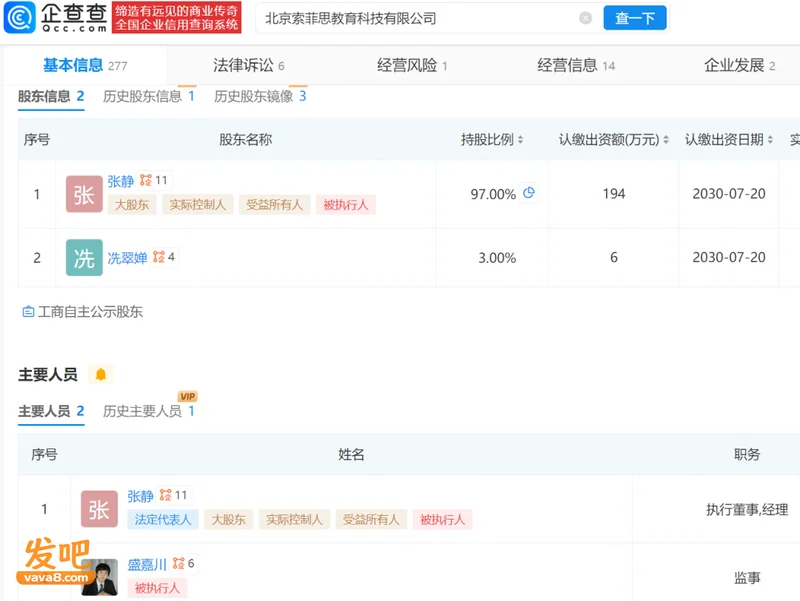The width and height of the screenshot is (800, 601).
Task: Click the 大股东 tag in personnel row
Action: pyautogui.click(x=229, y=519)
